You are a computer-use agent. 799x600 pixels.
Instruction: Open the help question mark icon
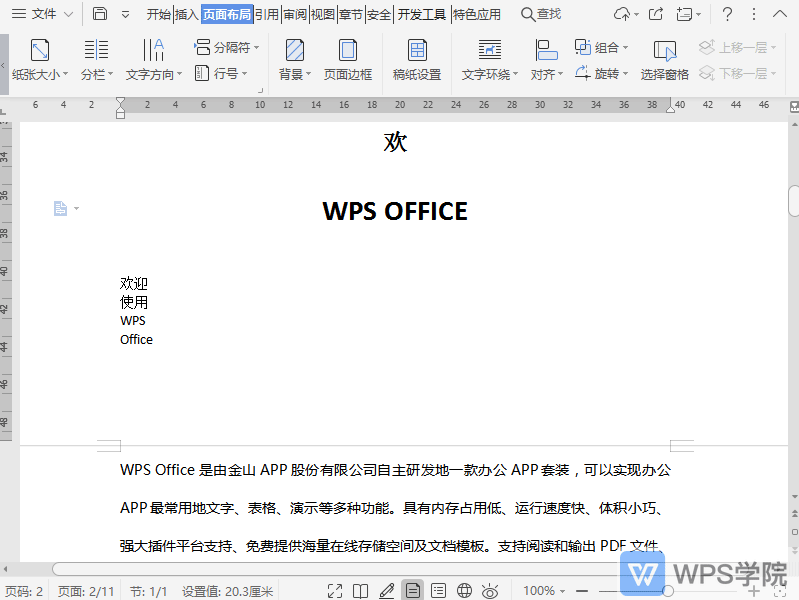coord(728,14)
